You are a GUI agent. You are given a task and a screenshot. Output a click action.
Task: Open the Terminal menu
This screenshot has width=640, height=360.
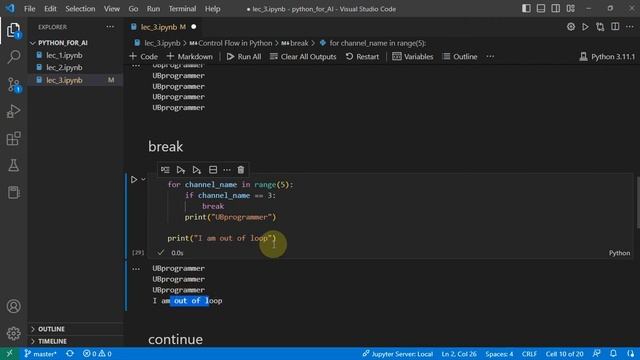point(182,9)
